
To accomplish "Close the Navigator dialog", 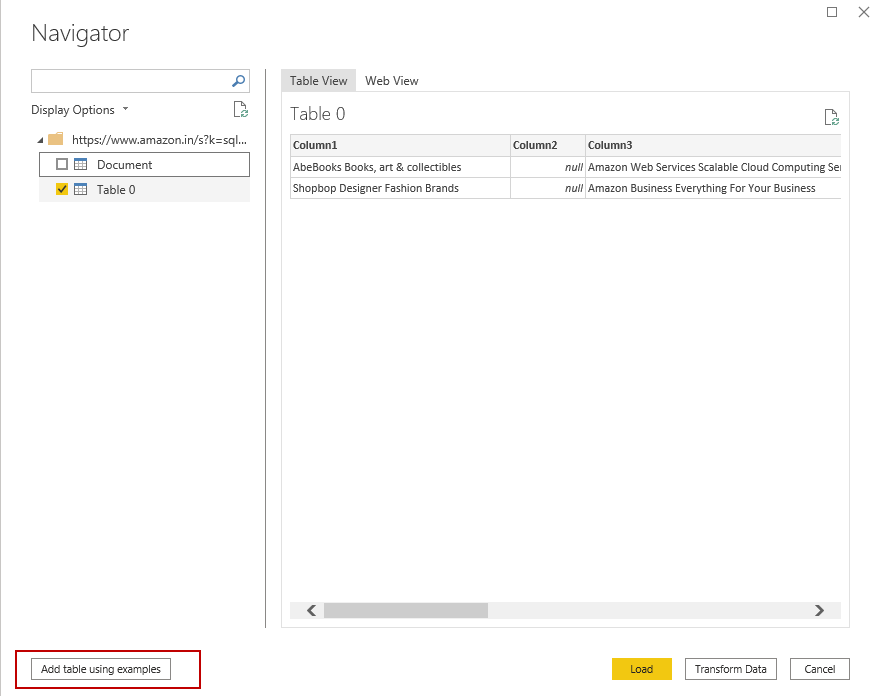I will pyautogui.click(x=864, y=12).
